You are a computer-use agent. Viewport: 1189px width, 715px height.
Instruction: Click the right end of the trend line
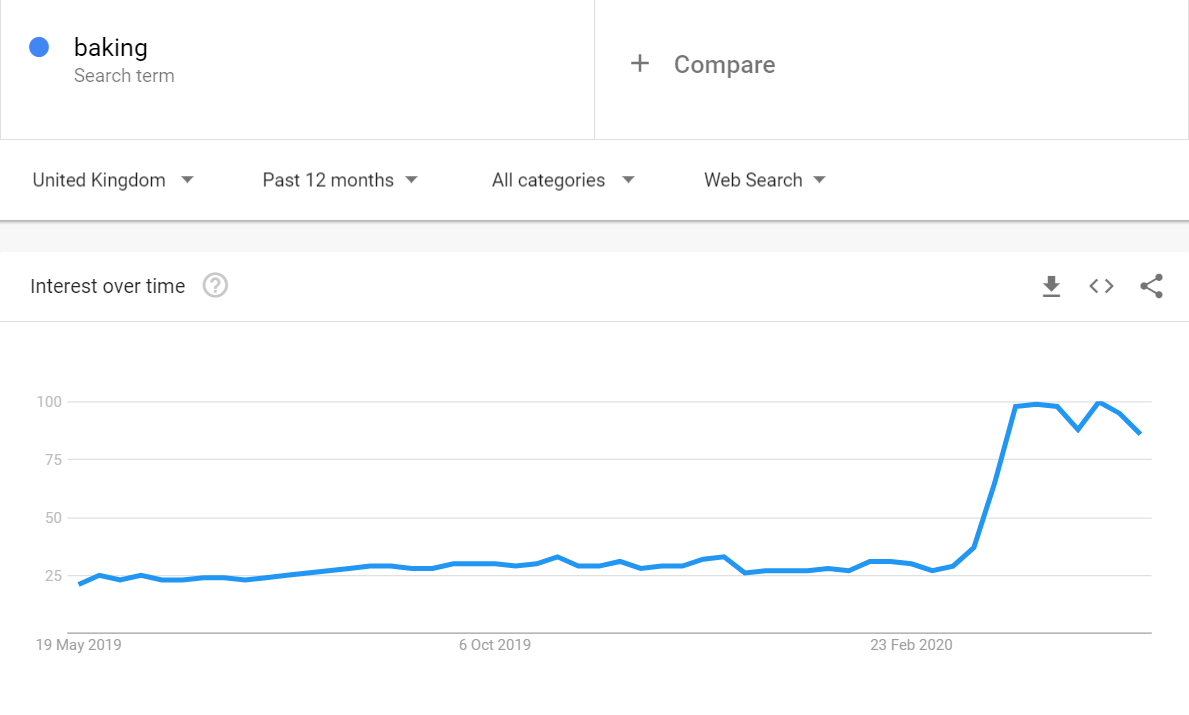tap(1140, 433)
